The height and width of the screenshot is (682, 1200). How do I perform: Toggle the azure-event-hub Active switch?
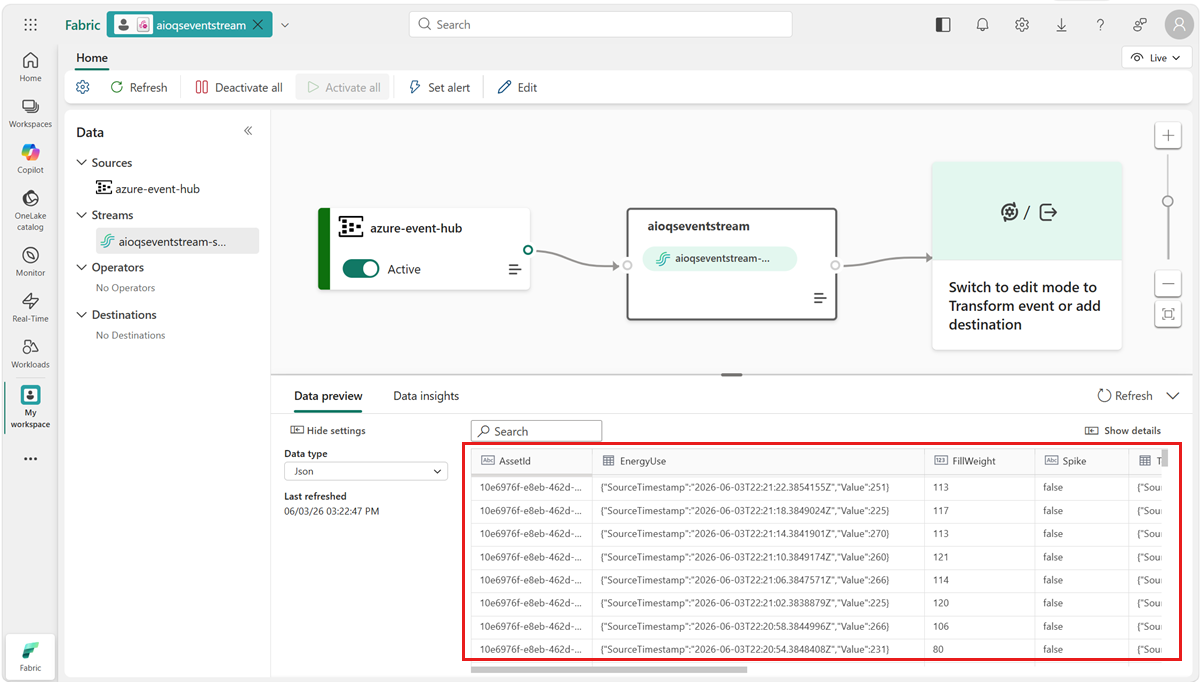(361, 269)
